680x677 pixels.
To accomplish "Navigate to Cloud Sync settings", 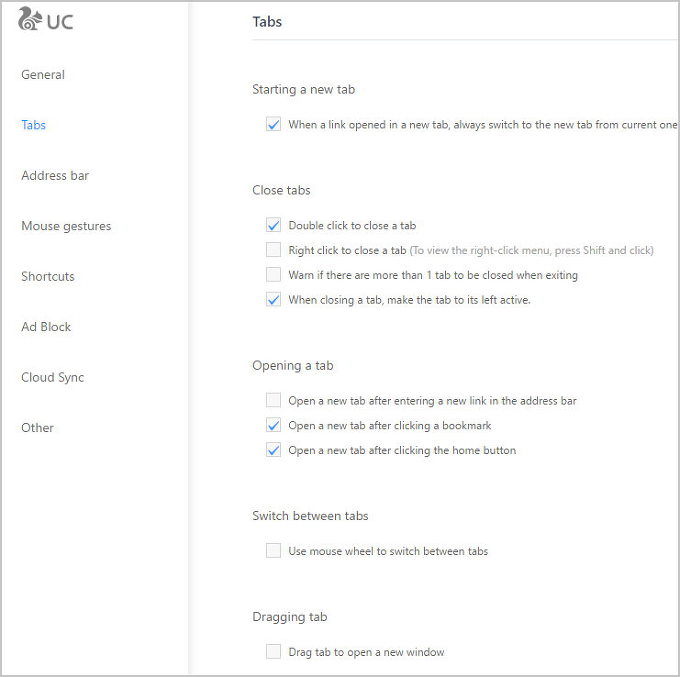I will tap(52, 378).
